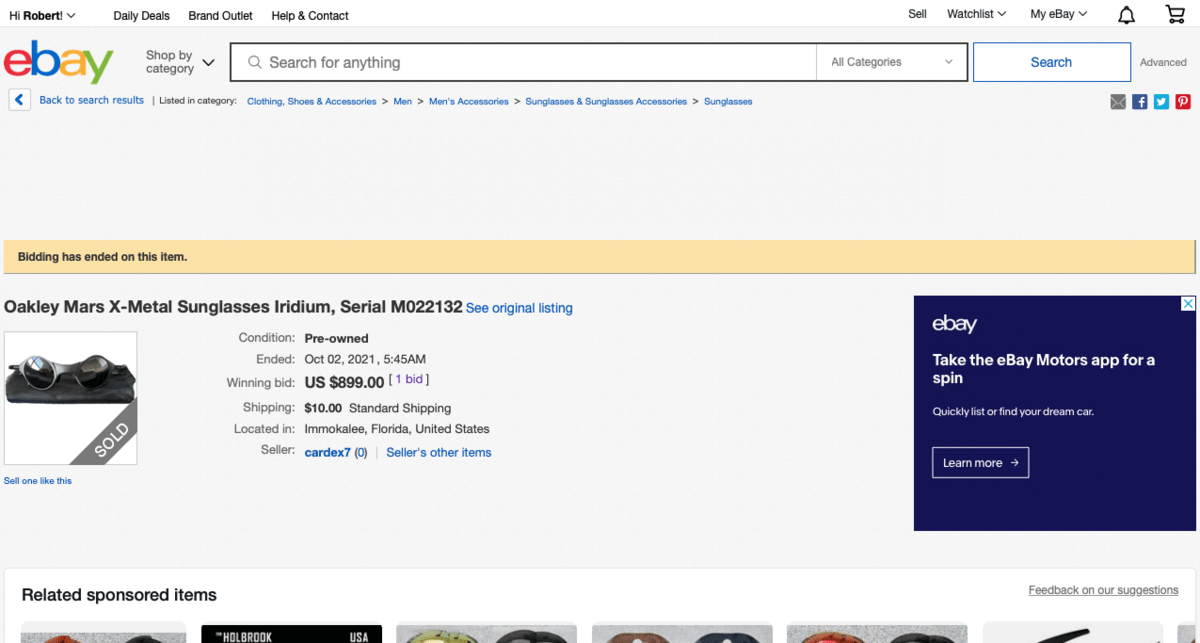The image size is (1200, 643).
Task: Click the AdChoices icon on advertisement
Action: click(1188, 304)
